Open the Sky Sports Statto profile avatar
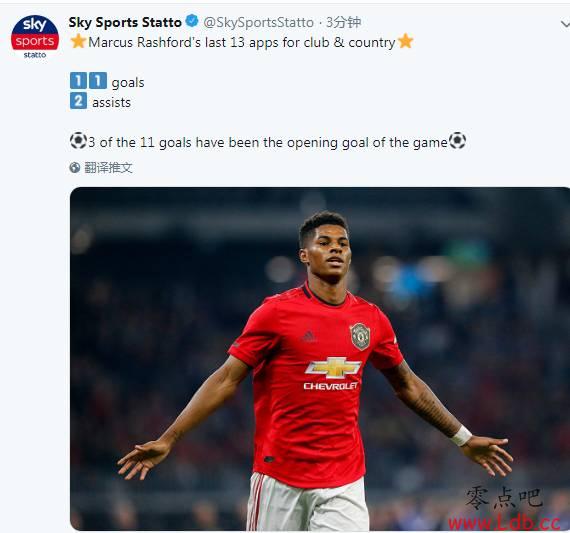The width and height of the screenshot is (570, 533). pos(35,37)
